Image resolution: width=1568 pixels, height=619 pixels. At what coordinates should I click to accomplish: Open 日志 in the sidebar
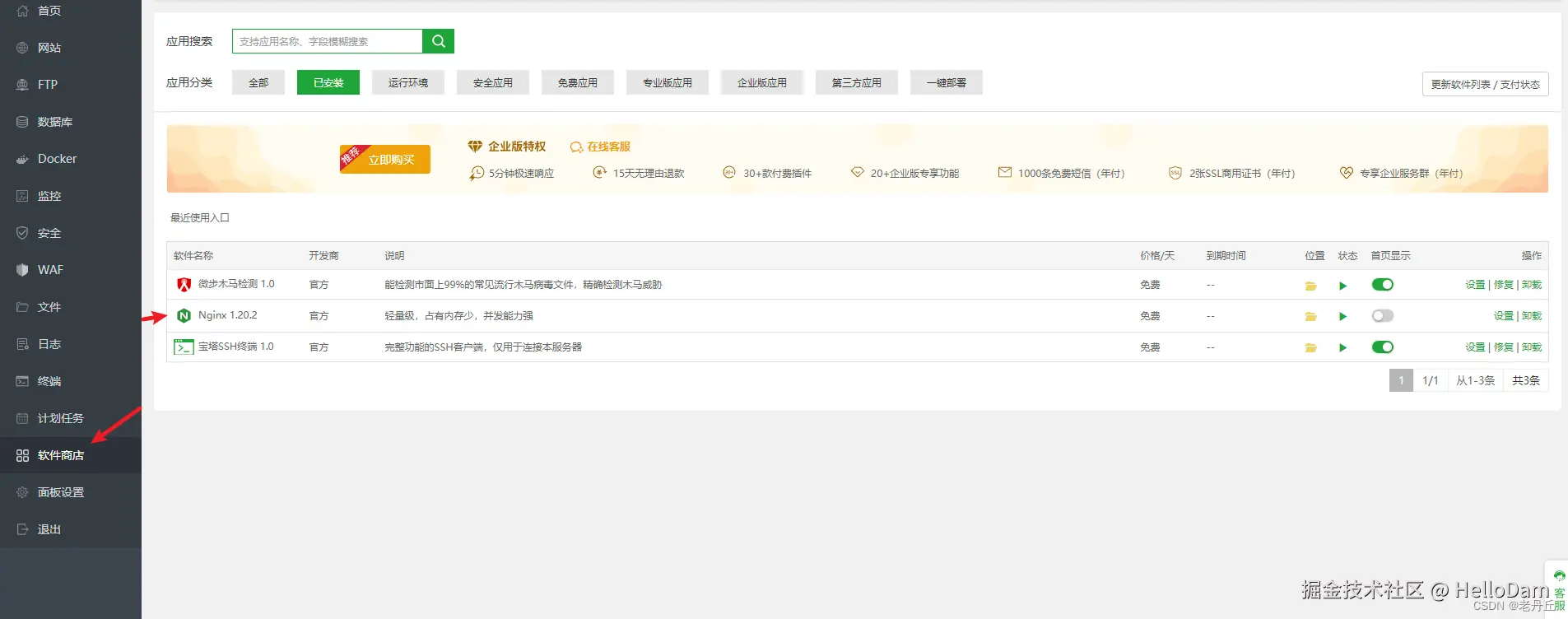click(71, 344)
